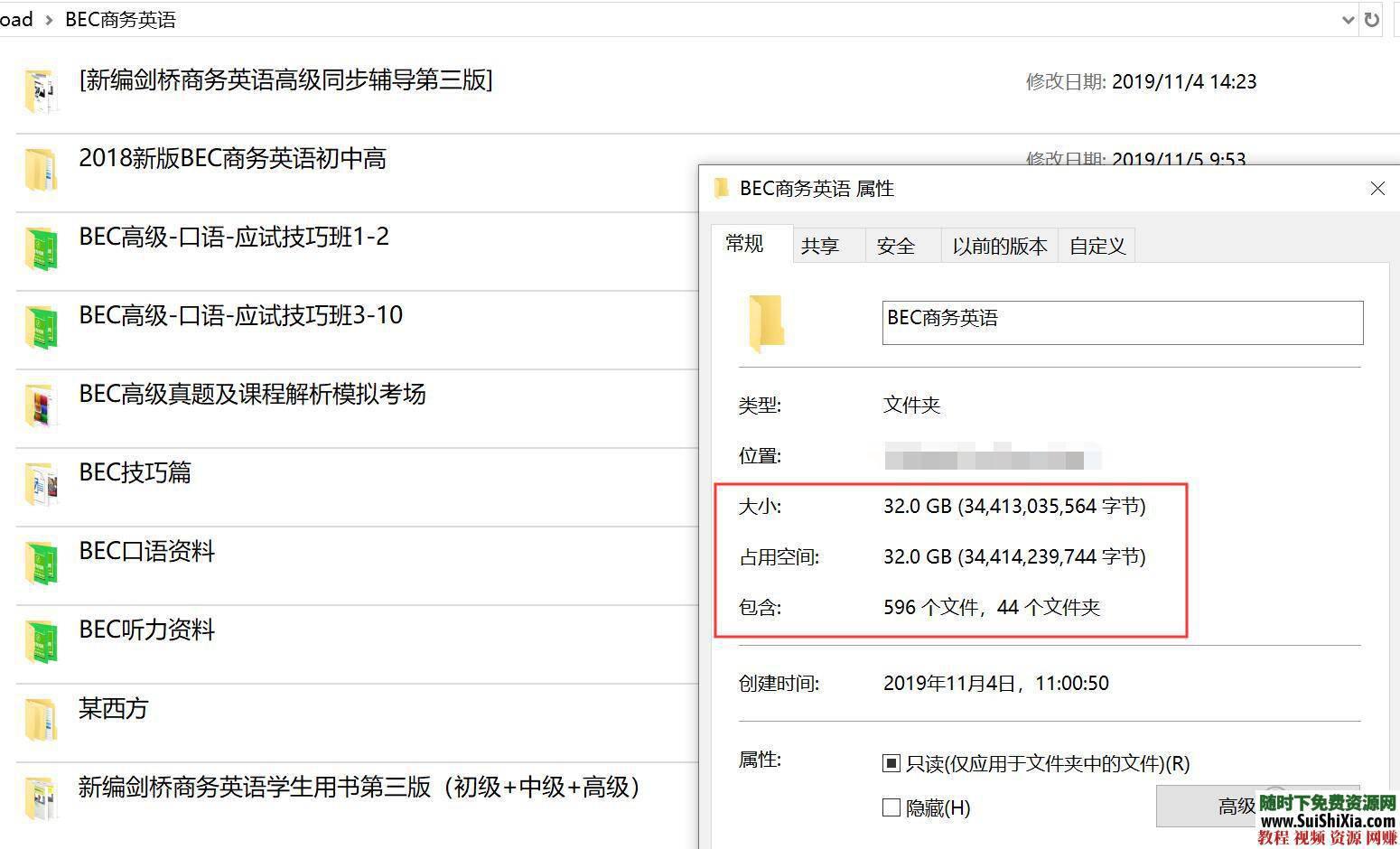Click the green folder icon of BEC高级-口语-应试技巧班1-2

click(41, 248)
